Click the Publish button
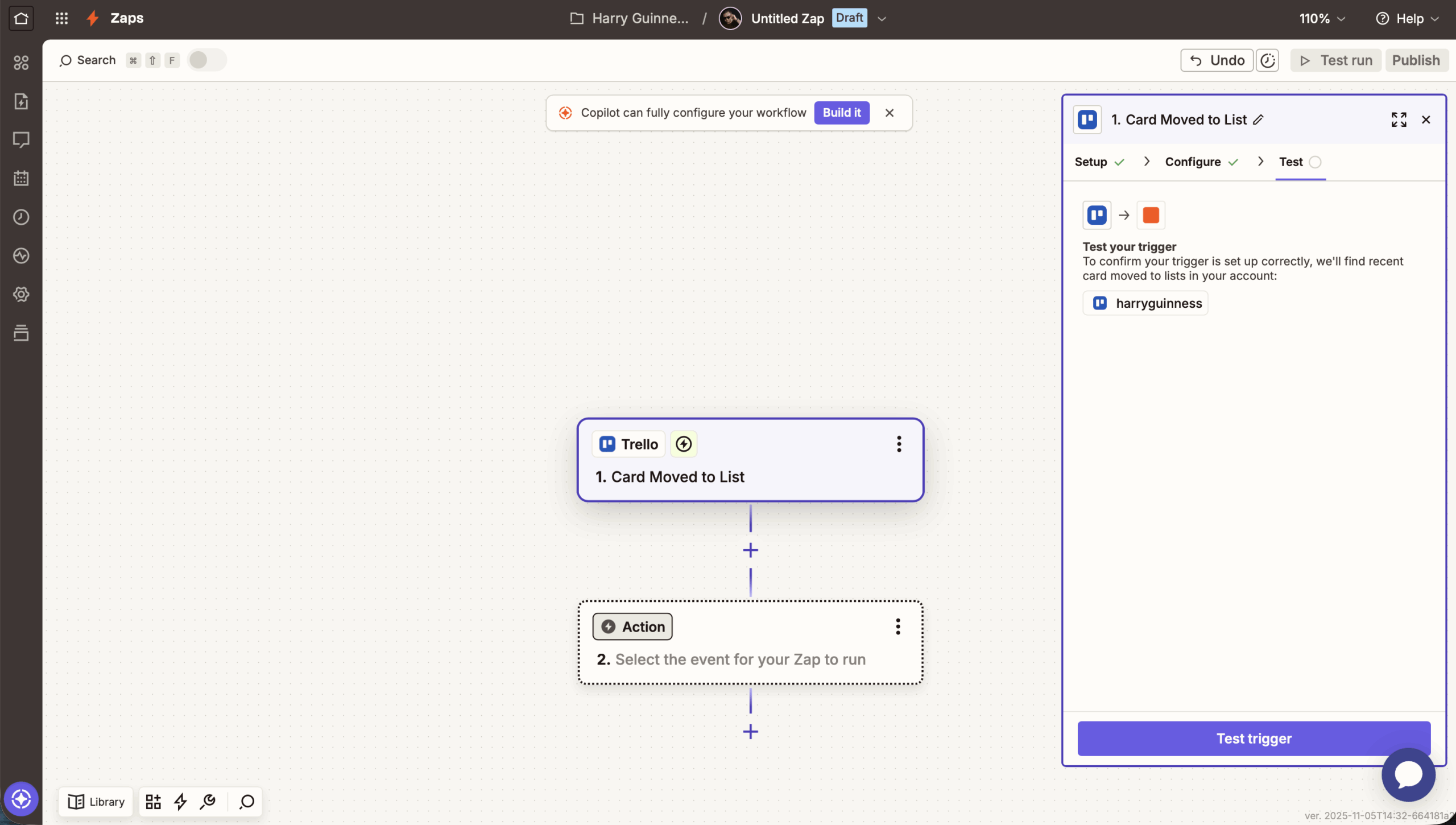Image resolution: width=1456 pixels, height=825 pixels. coord(1416,60)
